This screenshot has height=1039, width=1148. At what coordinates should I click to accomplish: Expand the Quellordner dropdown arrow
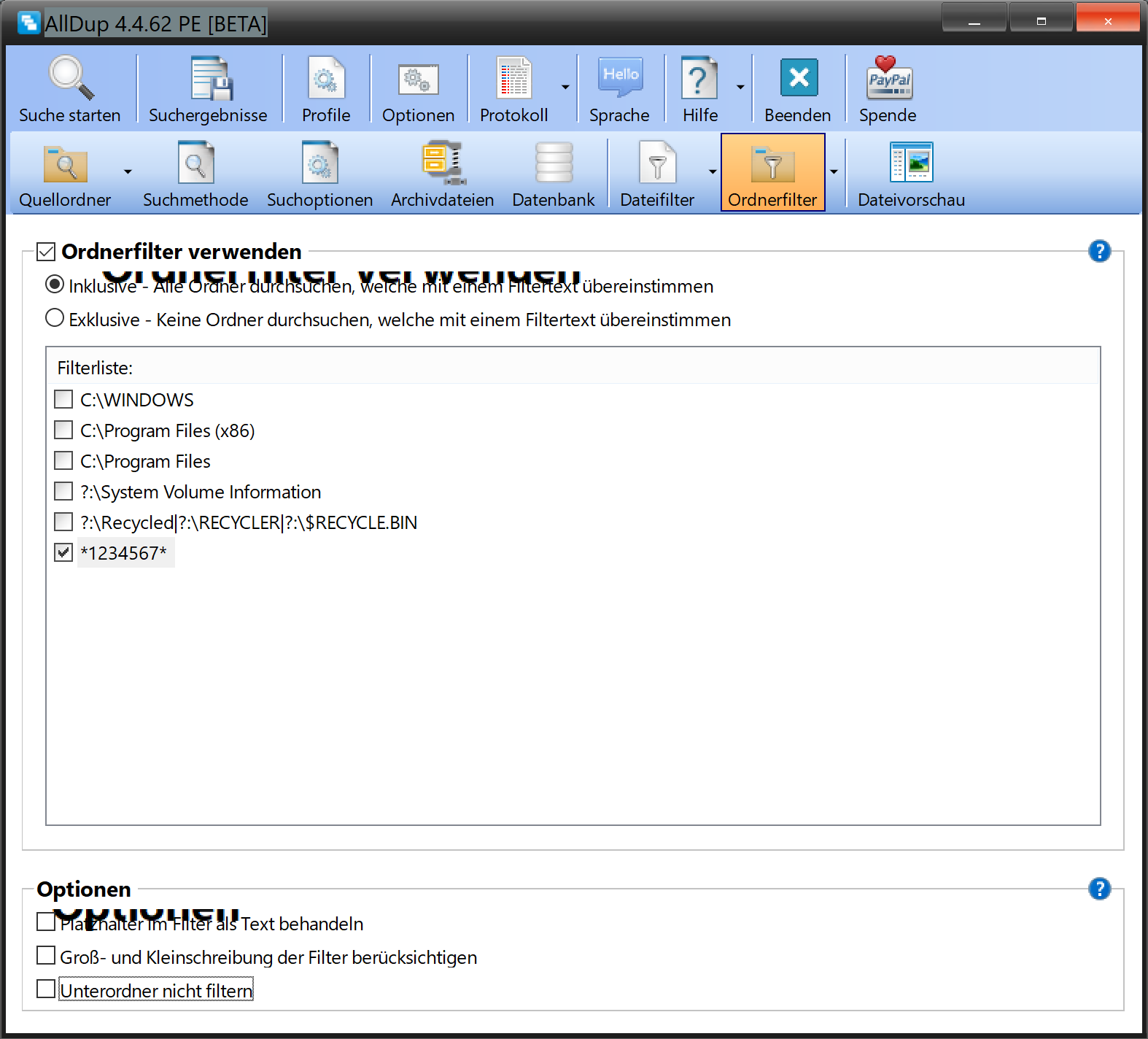click(128, 172)
